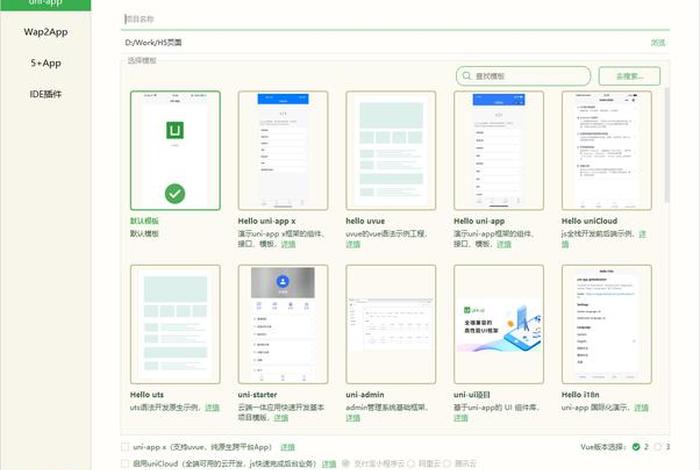700x470 pixels.
Task: Click the template list vertical scrollbar
Action: pyautogui.click(x=667, y=145)
